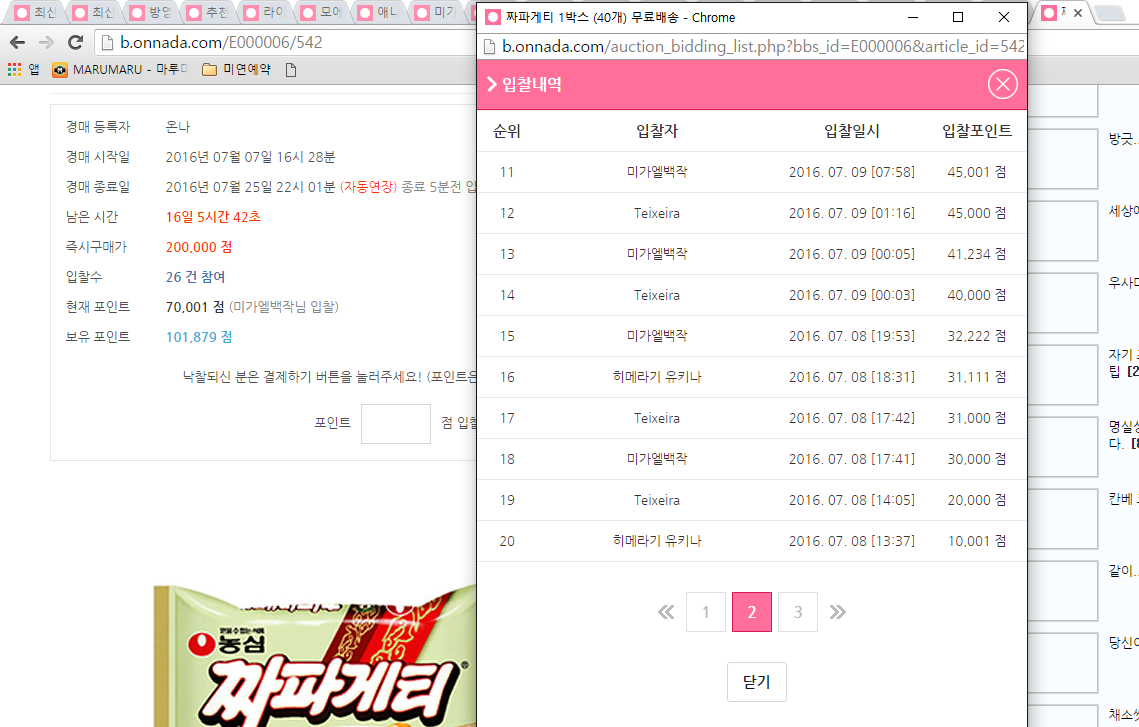Close the bid history panel with circled X
This screenshot has height=727, width=1139.
pos(1002,84)
